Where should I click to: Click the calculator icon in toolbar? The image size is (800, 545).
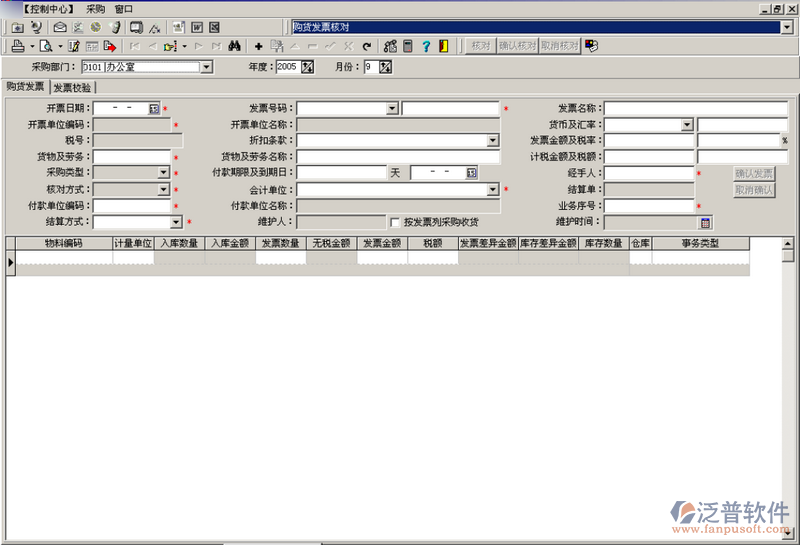point(407,46)
